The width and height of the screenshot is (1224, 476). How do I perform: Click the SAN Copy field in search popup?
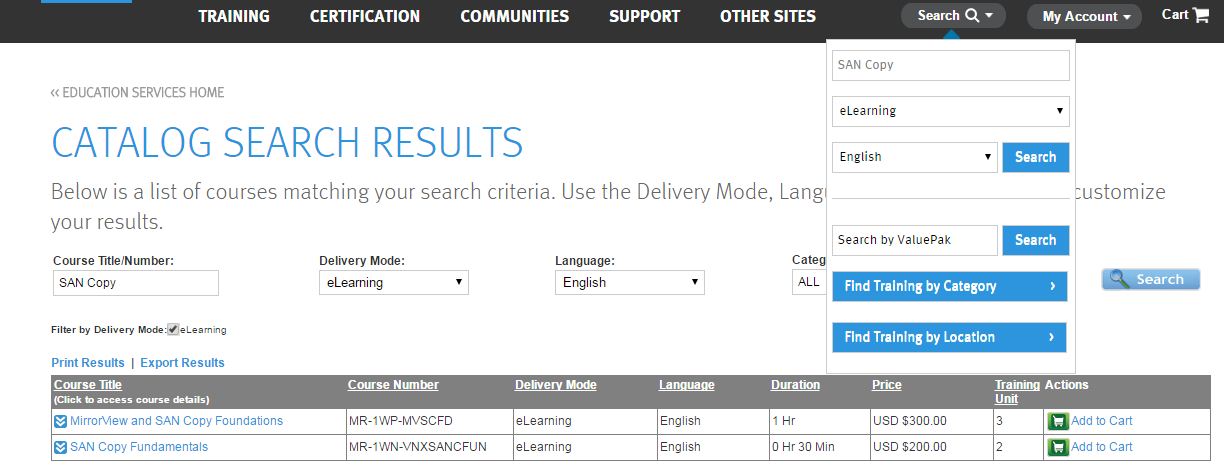coord(951,65)
